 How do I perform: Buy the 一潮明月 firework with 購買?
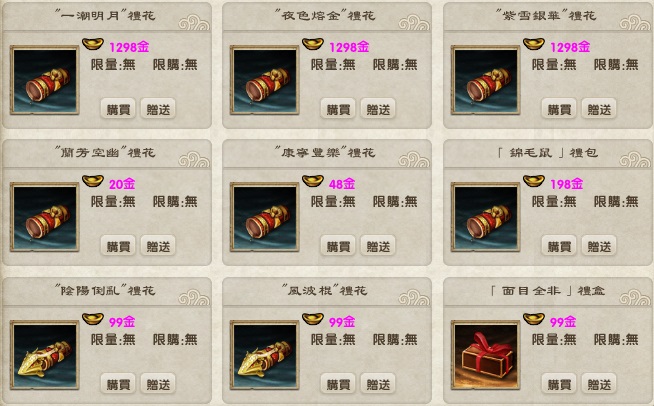click(118, 109)
